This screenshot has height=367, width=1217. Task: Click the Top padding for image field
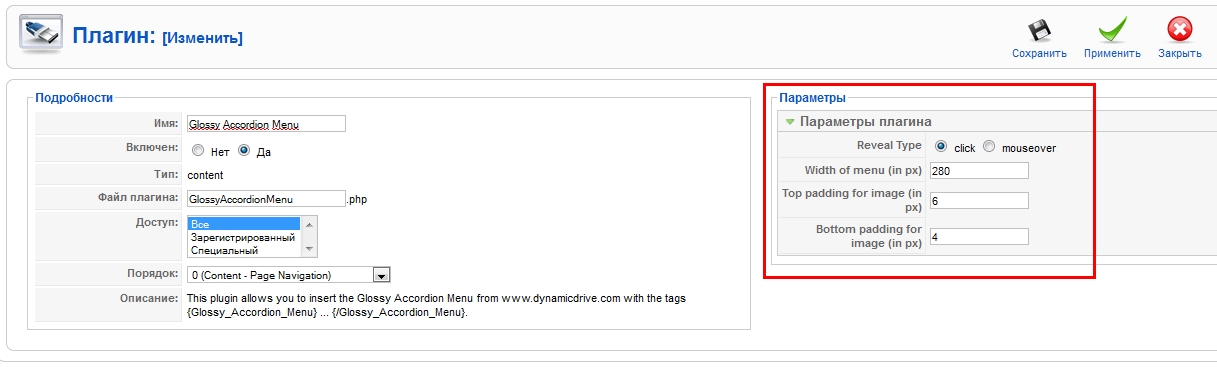click(979, 201)
